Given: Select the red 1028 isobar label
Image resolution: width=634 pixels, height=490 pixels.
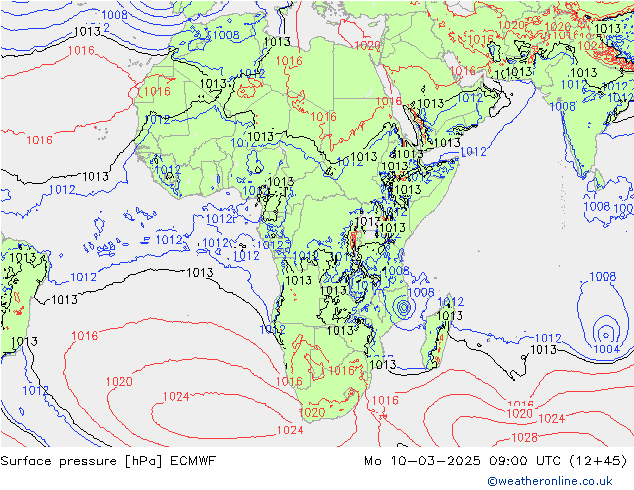Looking at the screenshot, I should 524,437.
